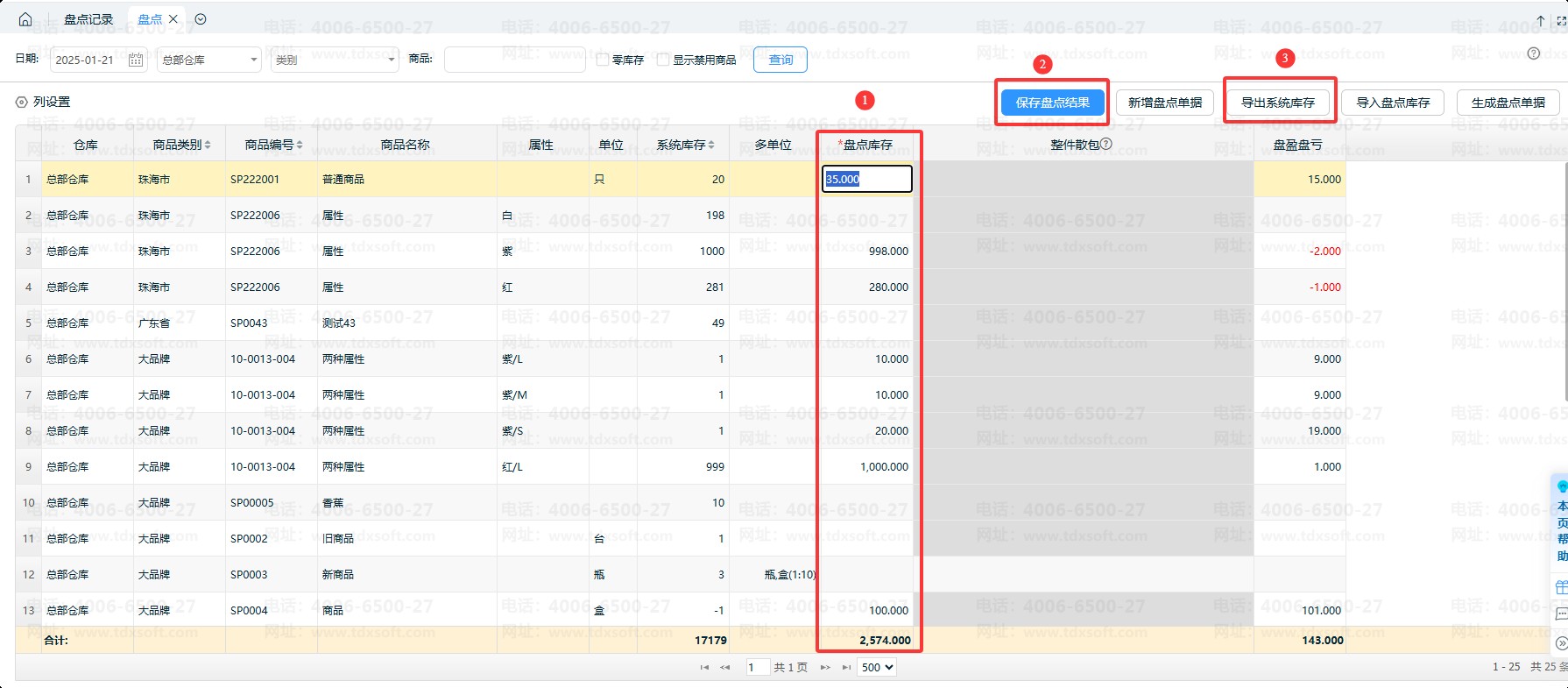The image size is (1568, 688).
Task: Click the 商品 search input field
Action: tap(514, 60)
